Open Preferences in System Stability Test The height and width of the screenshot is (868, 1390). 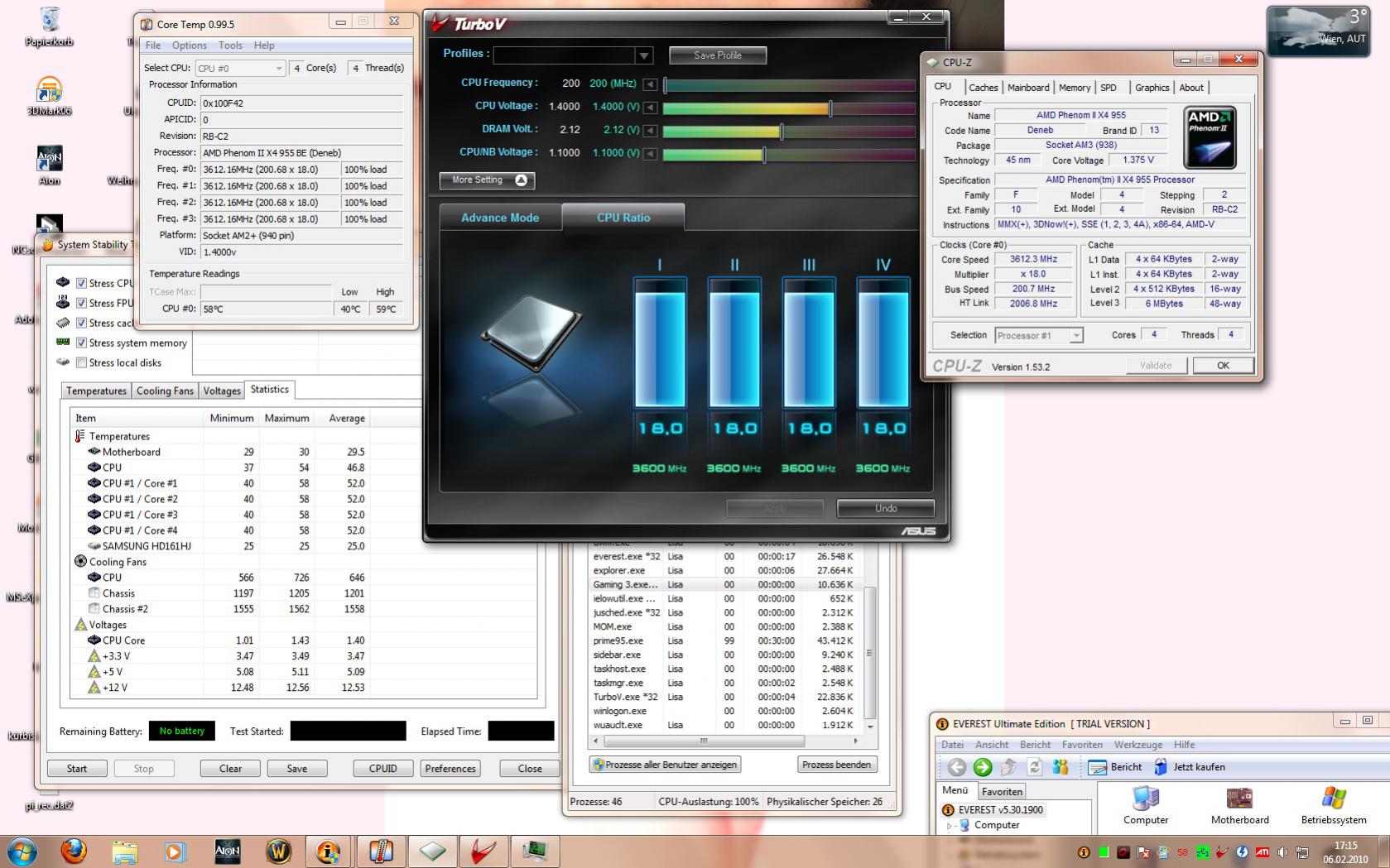coord(450,768)
